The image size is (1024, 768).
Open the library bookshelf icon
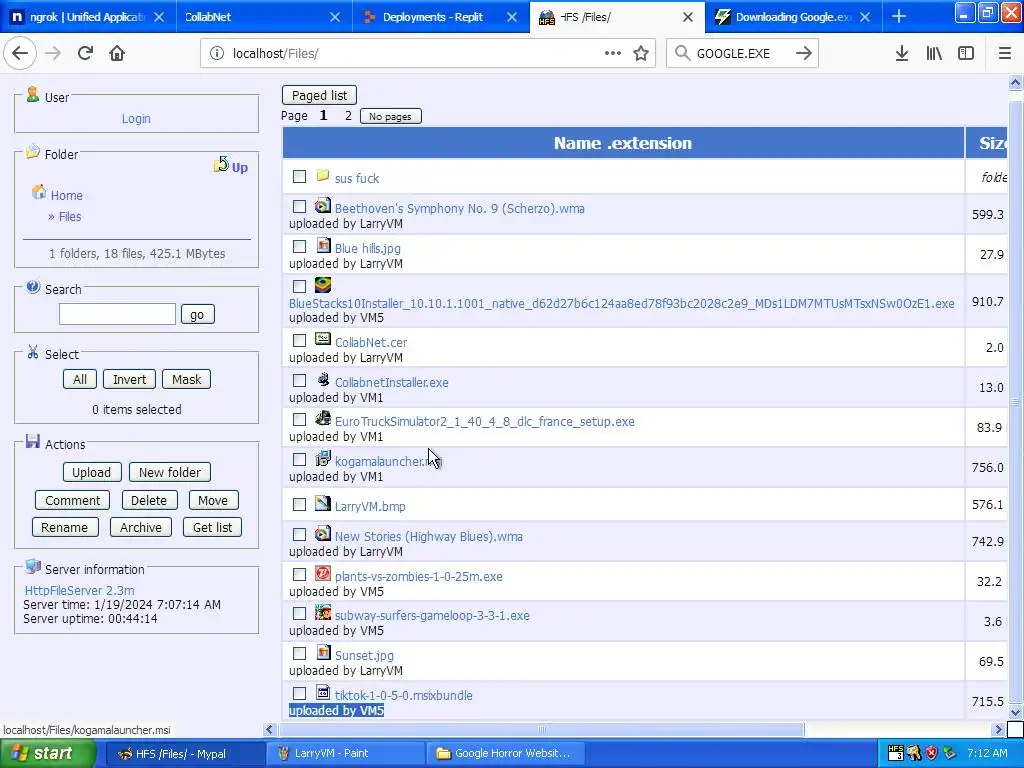[934, 54]
